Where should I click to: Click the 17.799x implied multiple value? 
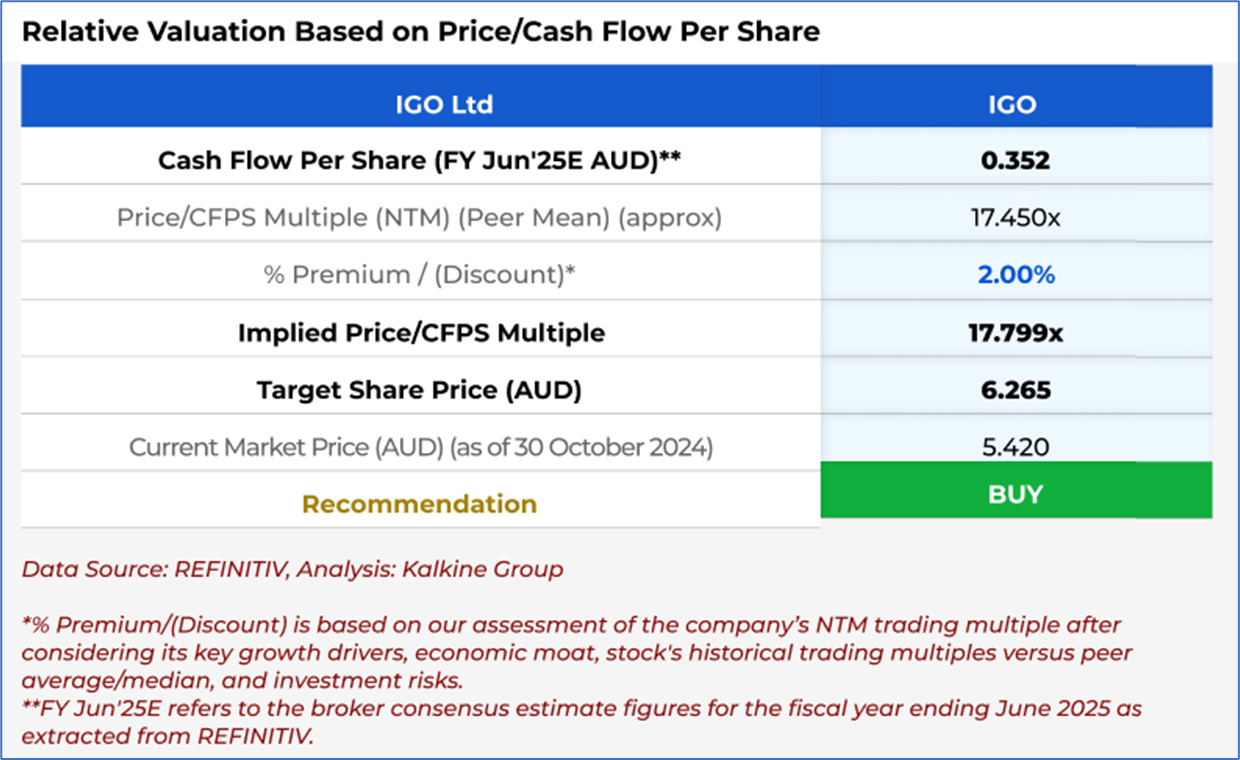click(1016, 333)
